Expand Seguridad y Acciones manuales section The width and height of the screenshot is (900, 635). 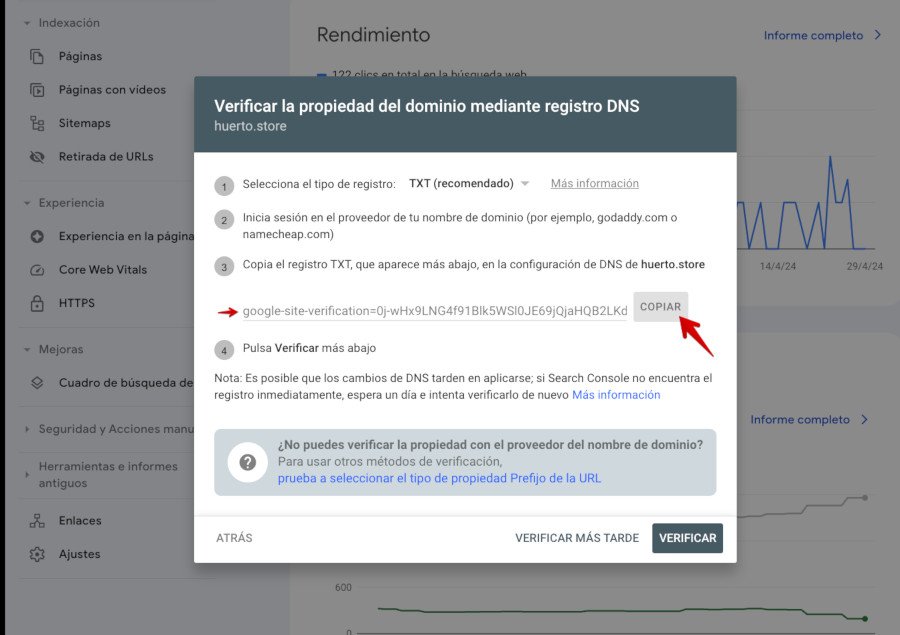click(27, 429)
